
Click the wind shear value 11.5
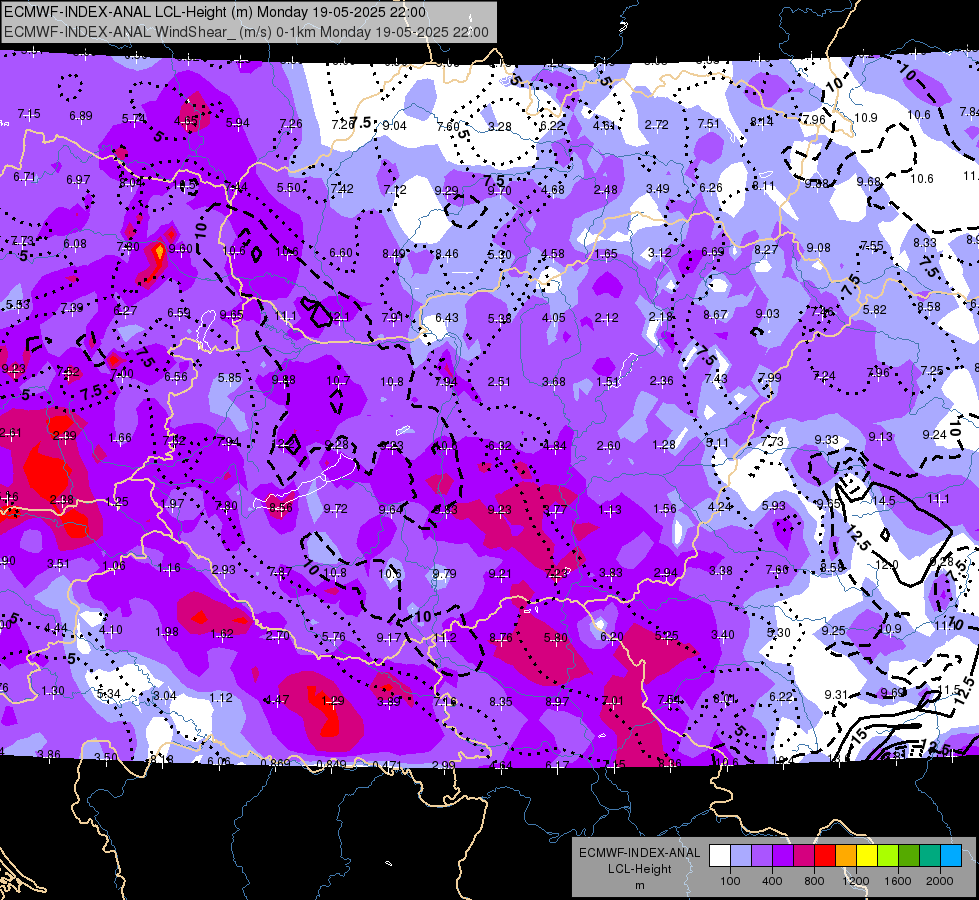[x=949, y=690]
